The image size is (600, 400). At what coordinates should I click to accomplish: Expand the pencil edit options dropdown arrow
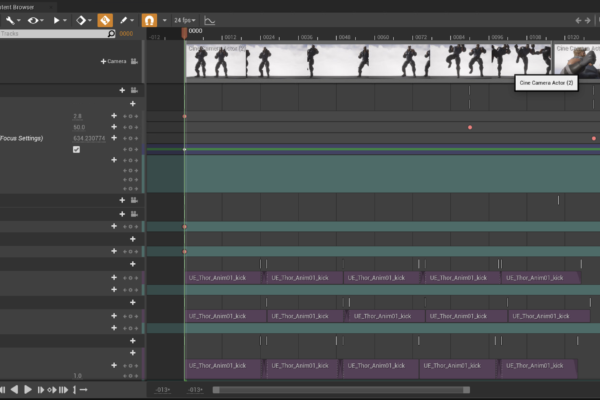[132, 20]
